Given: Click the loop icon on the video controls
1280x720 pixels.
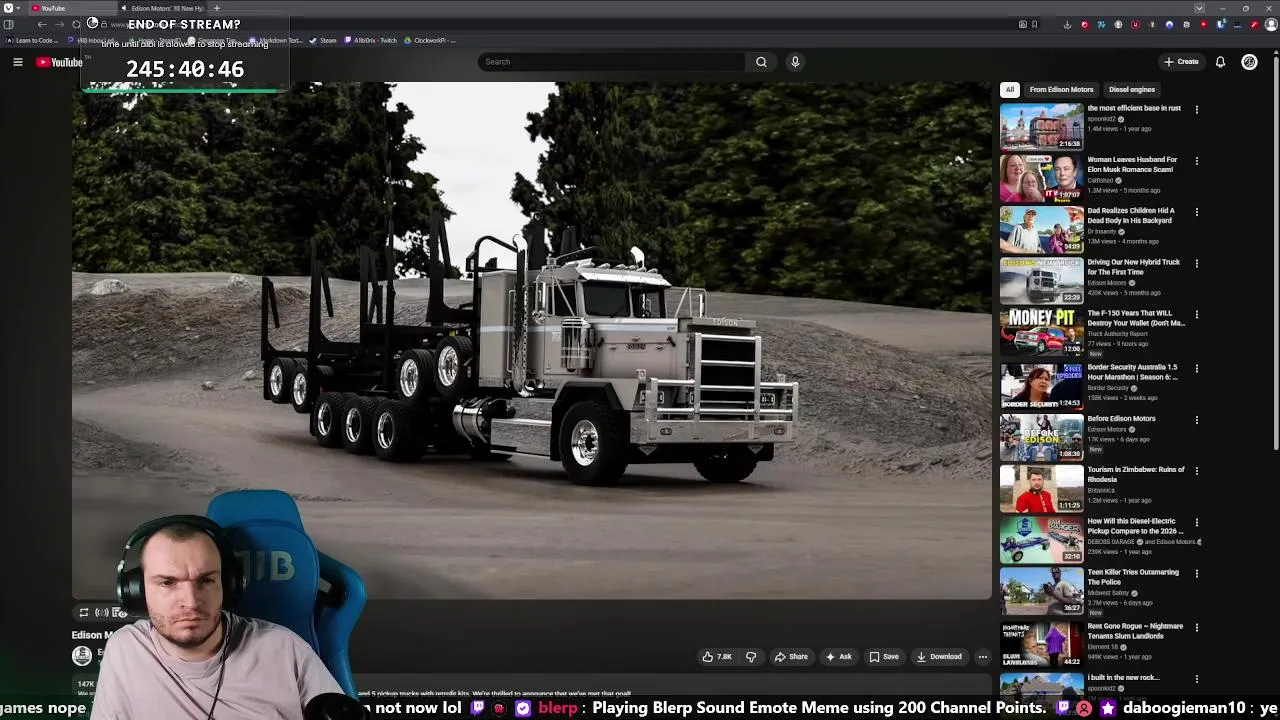Looking at the screenshot, I should coord(84,613).
